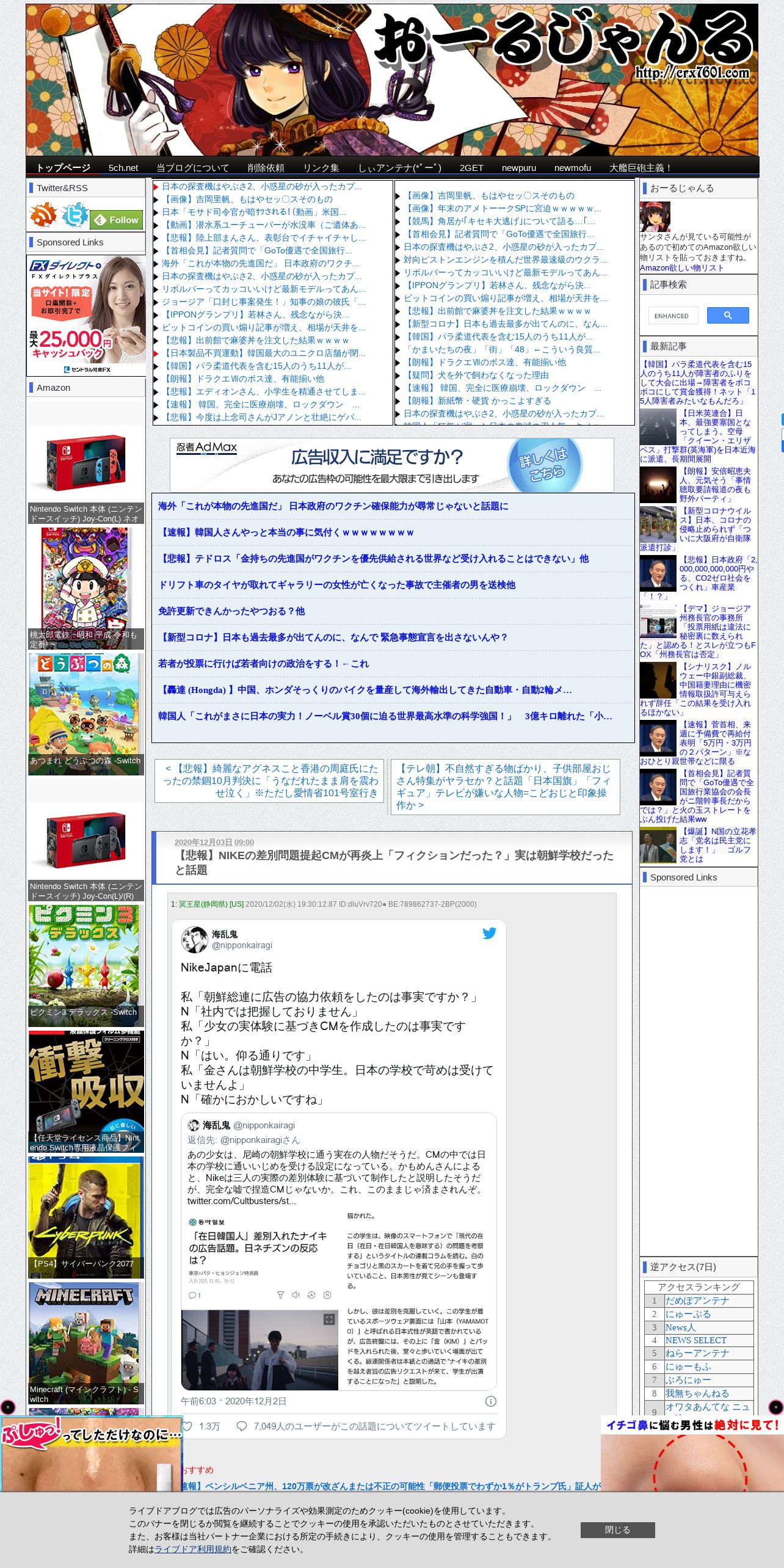The height and width of the screenshot is (1568, 784).
Task: Click the sidebar blog author avatar
Action: pyautogui.click(x=655, y=217)
